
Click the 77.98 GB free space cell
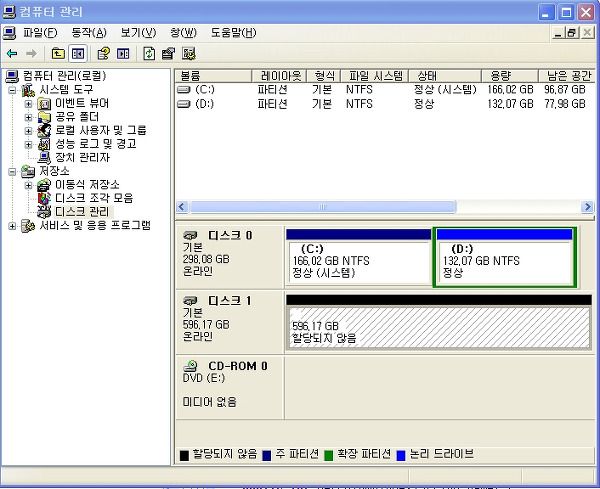565,104
